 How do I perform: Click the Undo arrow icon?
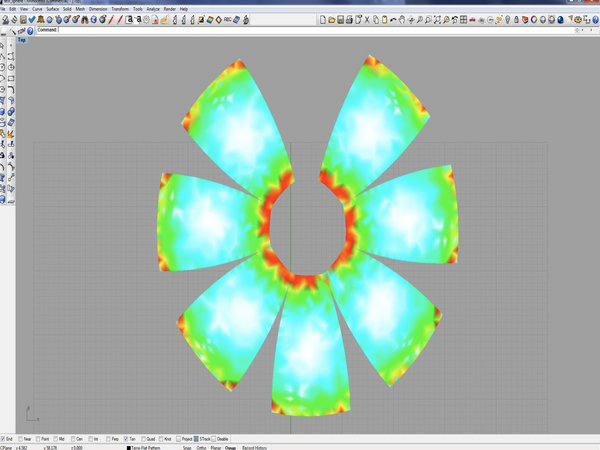pos(393,20)
